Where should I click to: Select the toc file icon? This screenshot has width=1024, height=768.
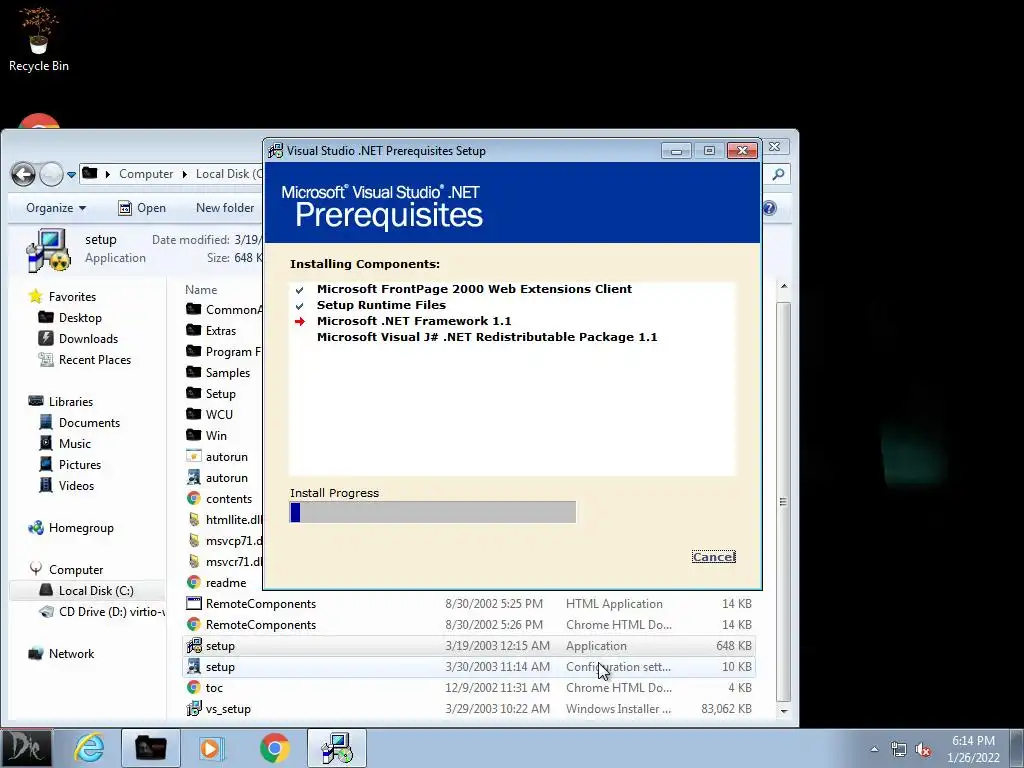193,687
